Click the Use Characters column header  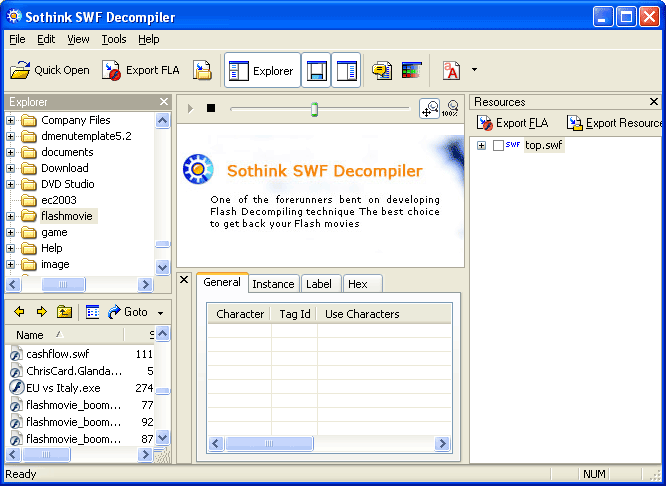pos(384,314)
